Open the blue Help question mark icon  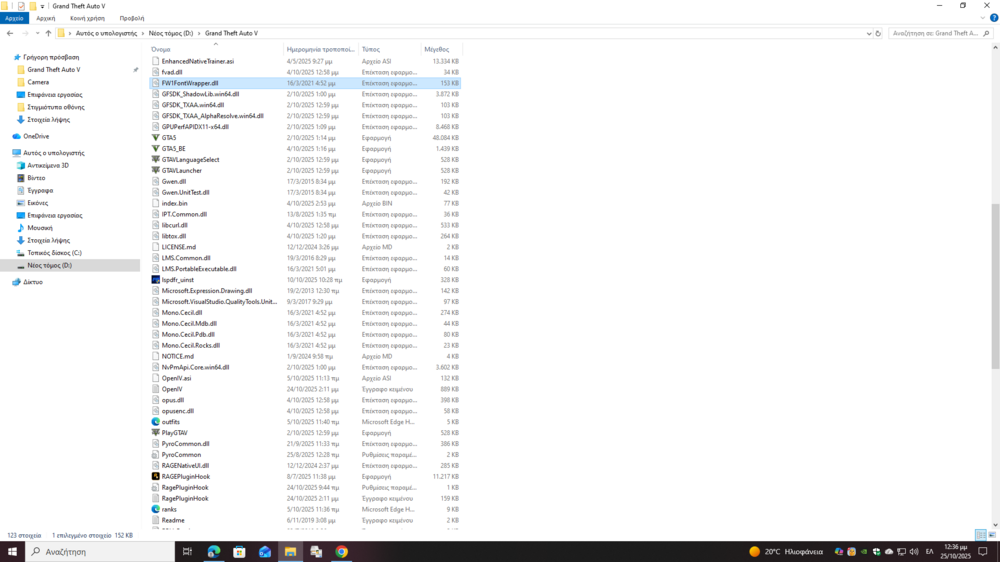(x=993, y=18)
